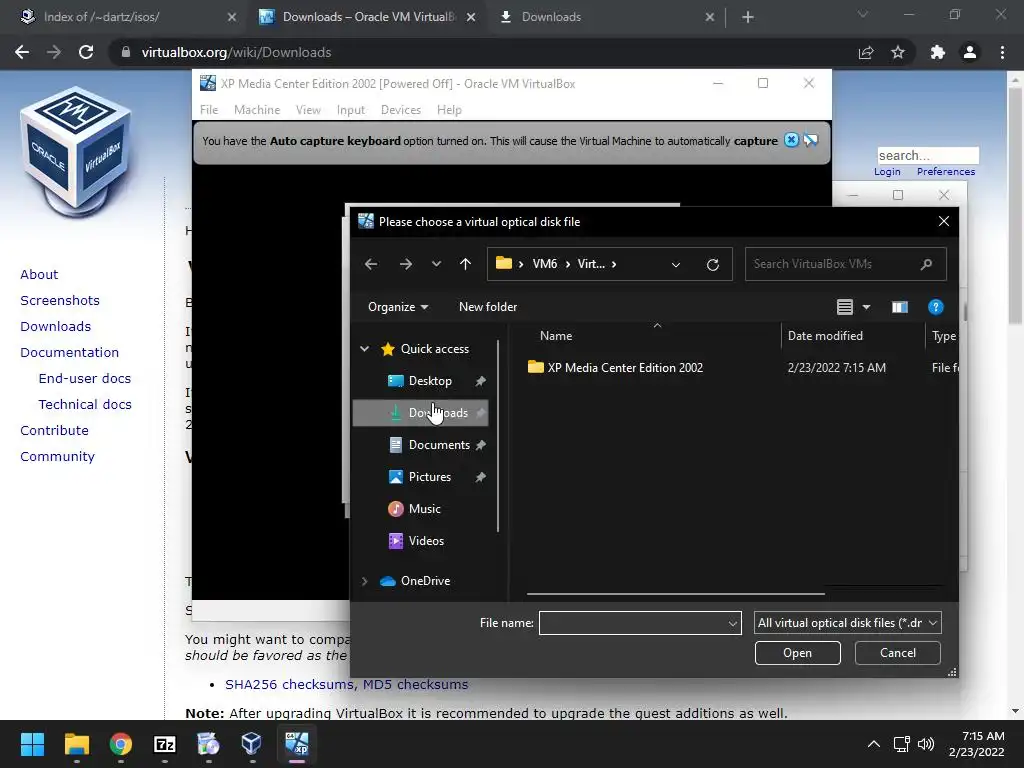Refresh the file dialog folder view
This screenshot has height=768, width=1024.
(x=712, y=264)
